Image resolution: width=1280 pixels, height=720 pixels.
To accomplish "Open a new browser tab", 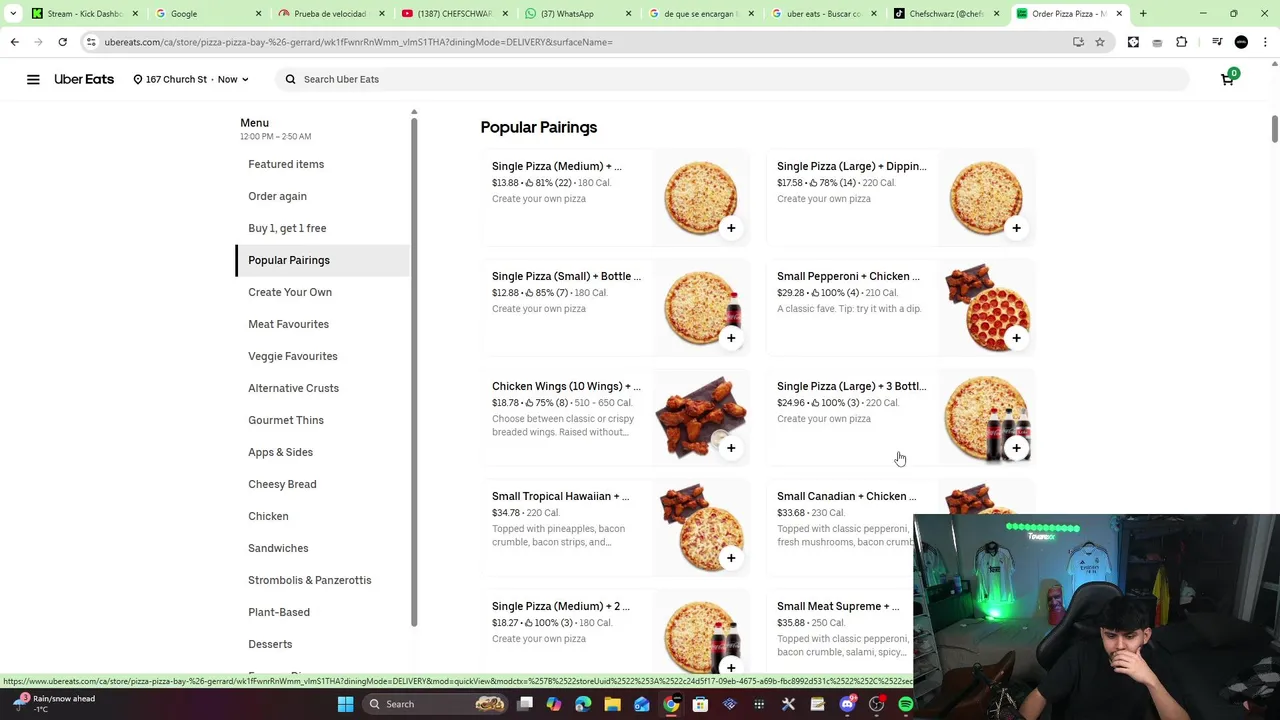I will tap(1143, 14).
